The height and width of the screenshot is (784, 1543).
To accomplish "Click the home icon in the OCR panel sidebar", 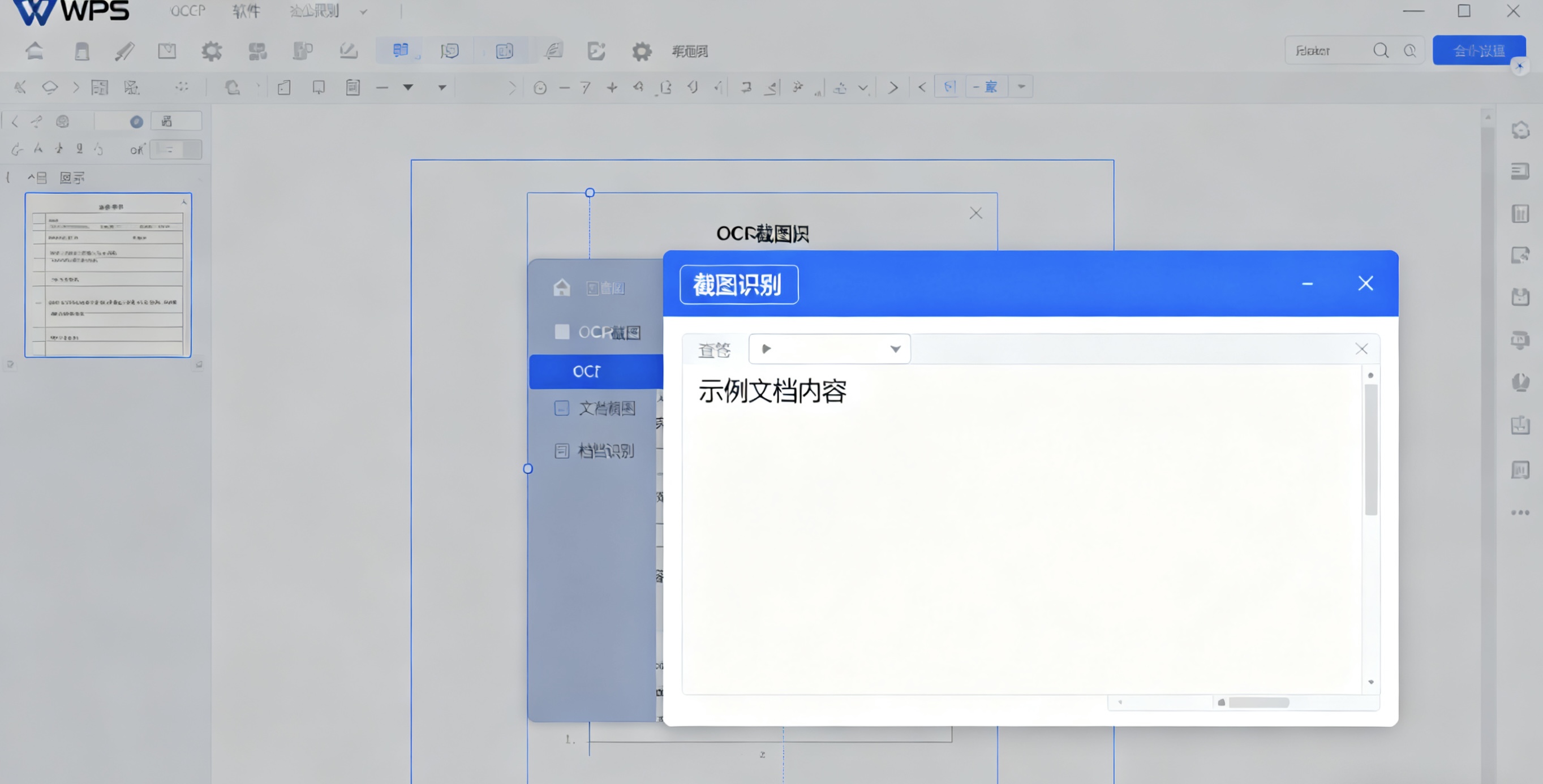I will (x=561, y=287).
